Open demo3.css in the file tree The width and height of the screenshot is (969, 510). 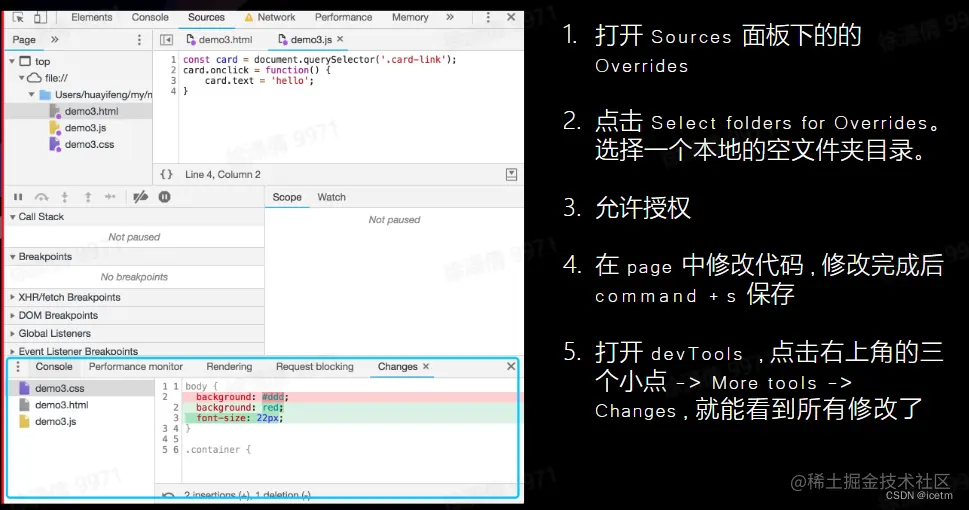click(x=90, y=145)
